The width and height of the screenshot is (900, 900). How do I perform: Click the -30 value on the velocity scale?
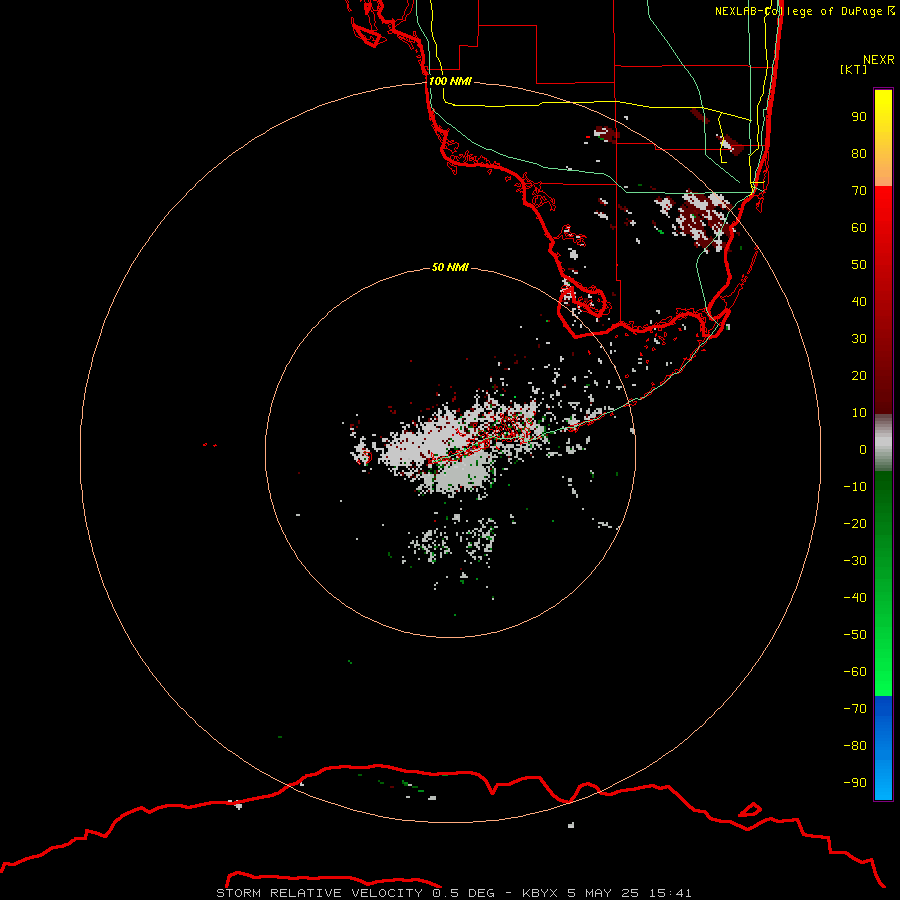point(855,561)
